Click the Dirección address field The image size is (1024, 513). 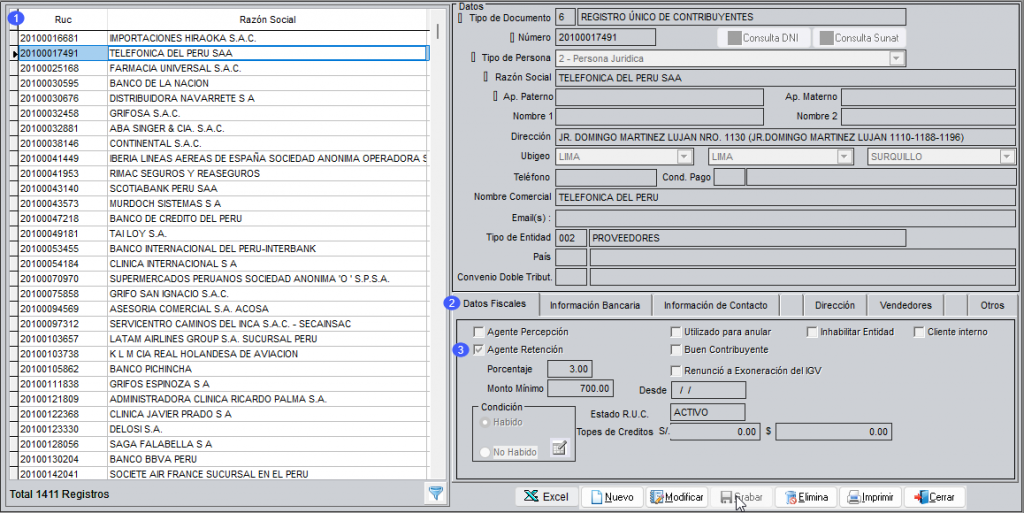[x=785, y=137]
